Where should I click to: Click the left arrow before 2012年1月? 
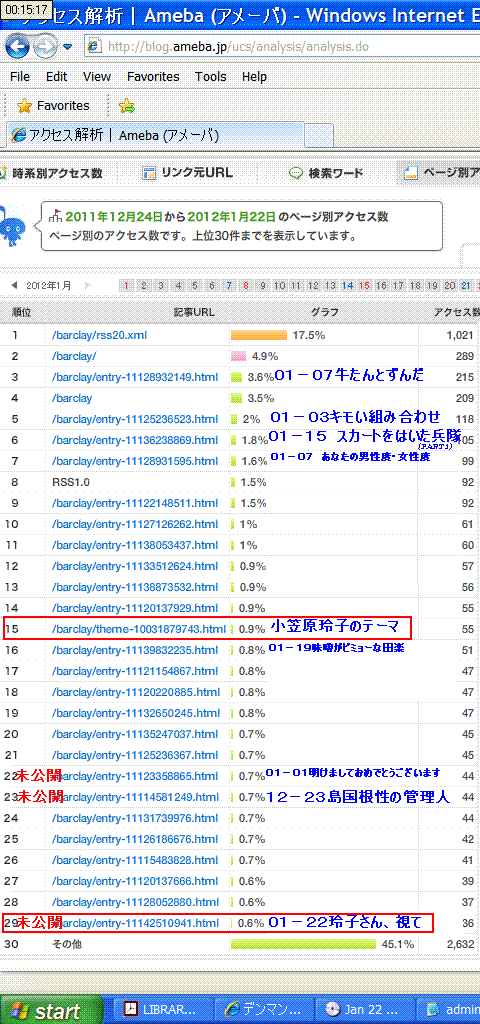tap(14, 285)
